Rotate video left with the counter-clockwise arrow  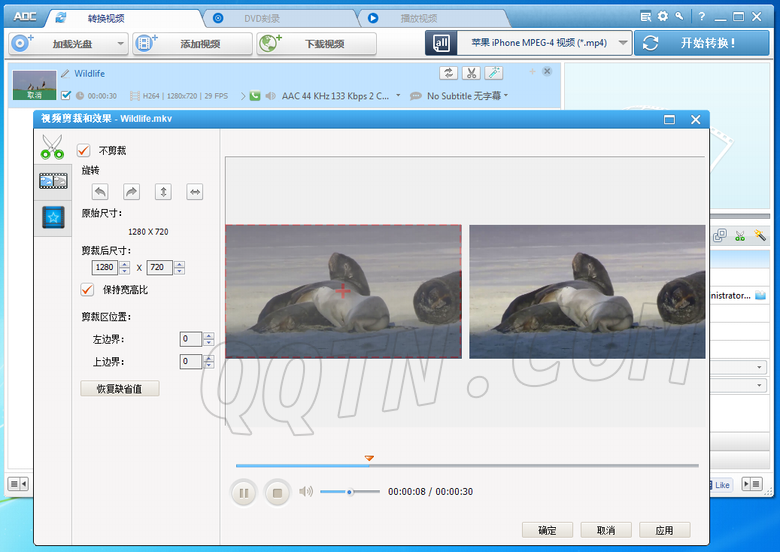(x=100, y=191)
